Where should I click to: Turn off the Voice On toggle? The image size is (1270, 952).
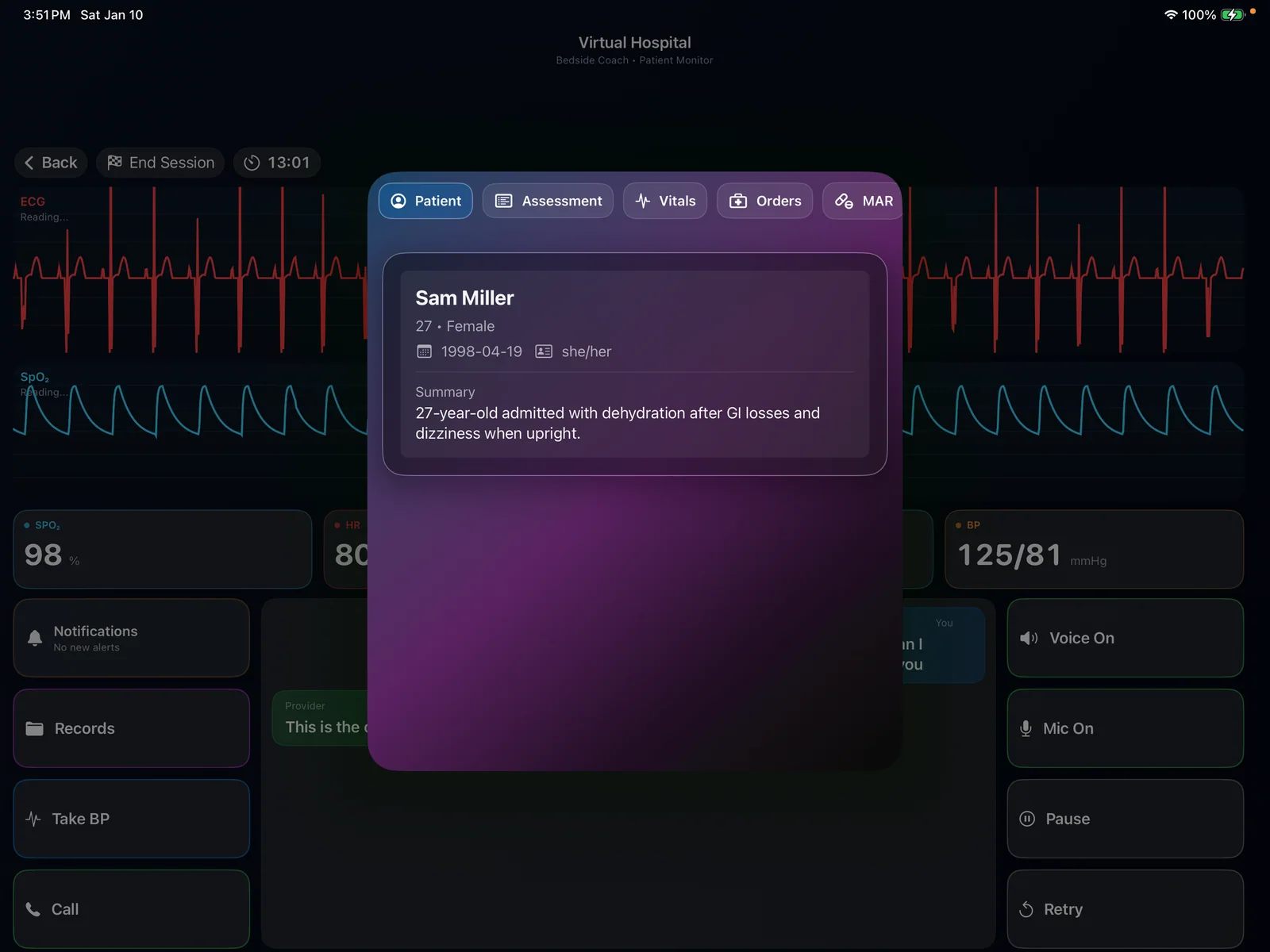(x=1125, y=638)
